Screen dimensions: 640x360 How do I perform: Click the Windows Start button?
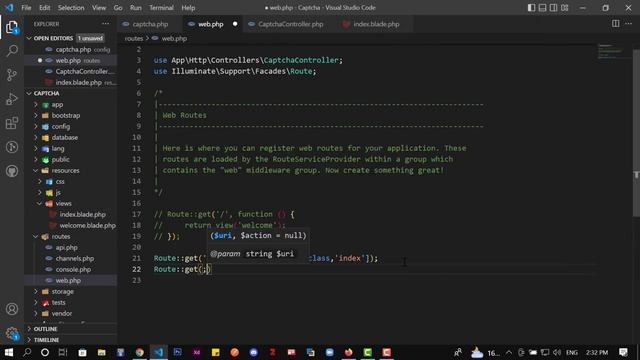[9, 352]
